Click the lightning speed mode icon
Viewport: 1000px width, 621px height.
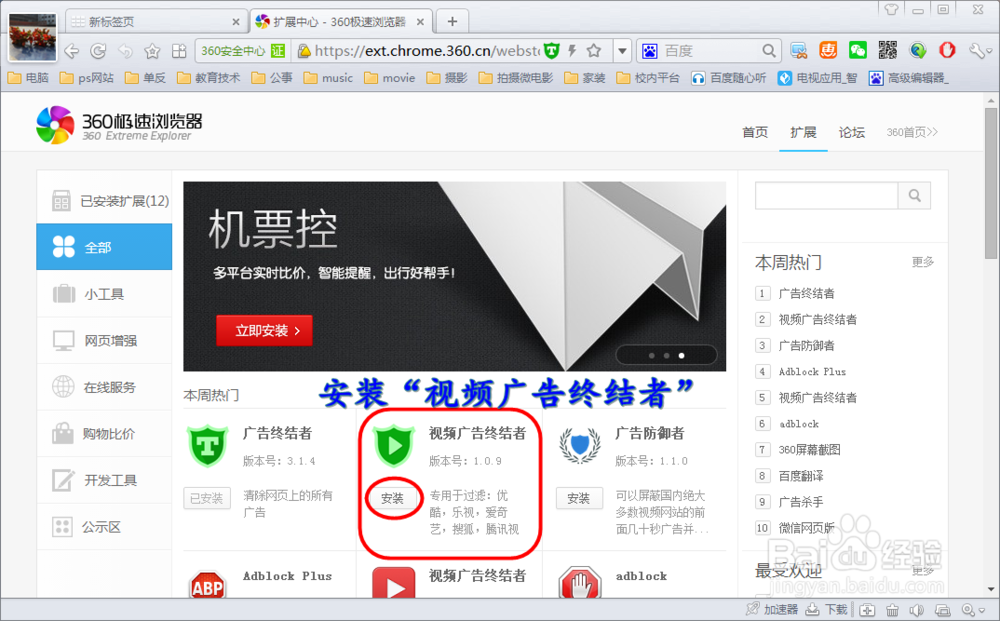572,50
